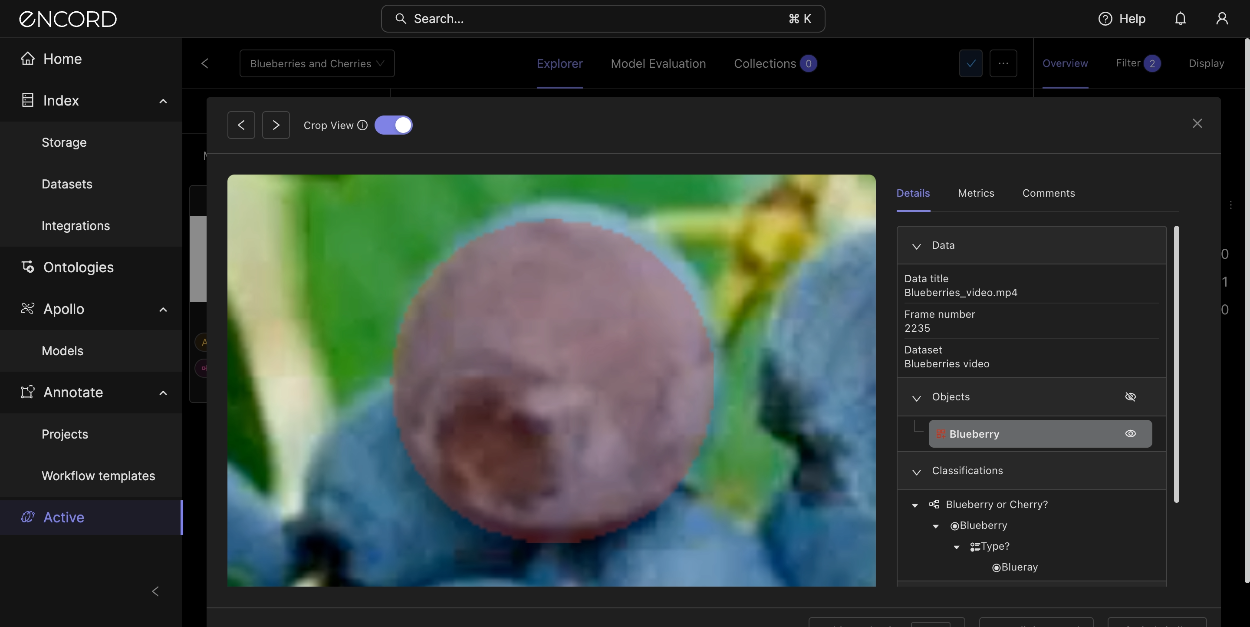Click the blueberry crop image
The width and height of the screenshot is (1250, 627).
pos(551,381)
